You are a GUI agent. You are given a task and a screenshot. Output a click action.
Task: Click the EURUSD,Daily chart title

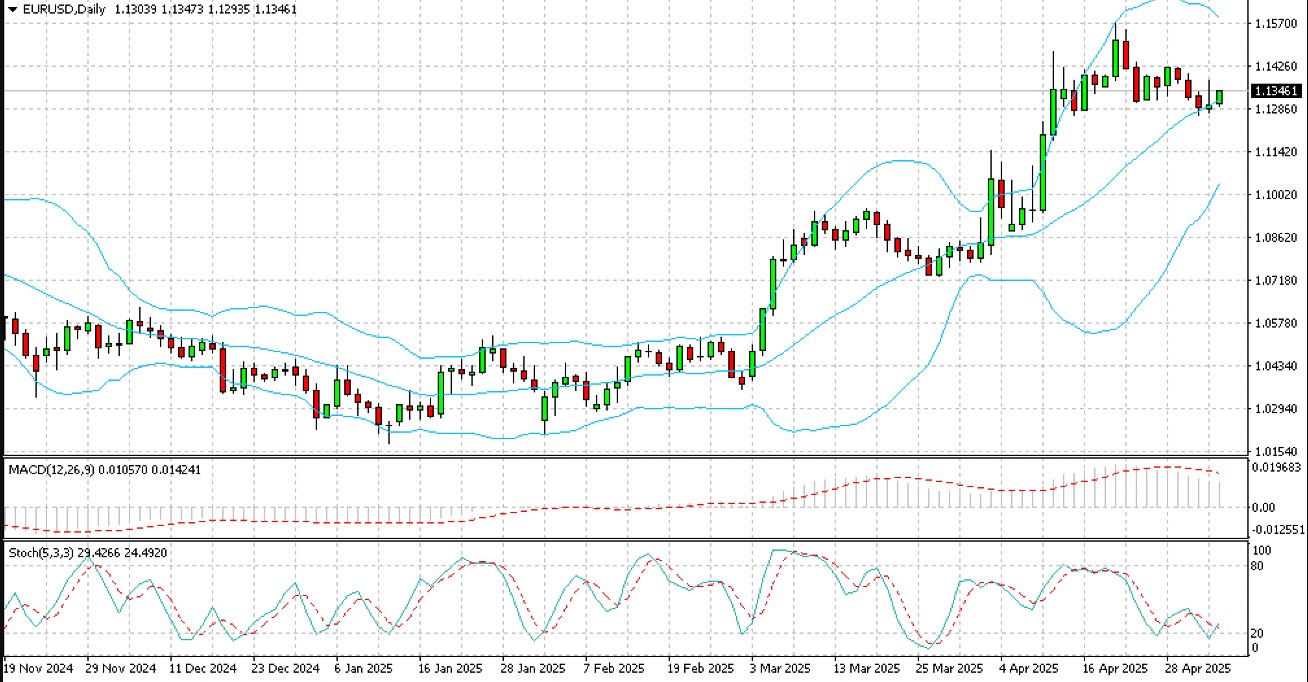point(58,9)
